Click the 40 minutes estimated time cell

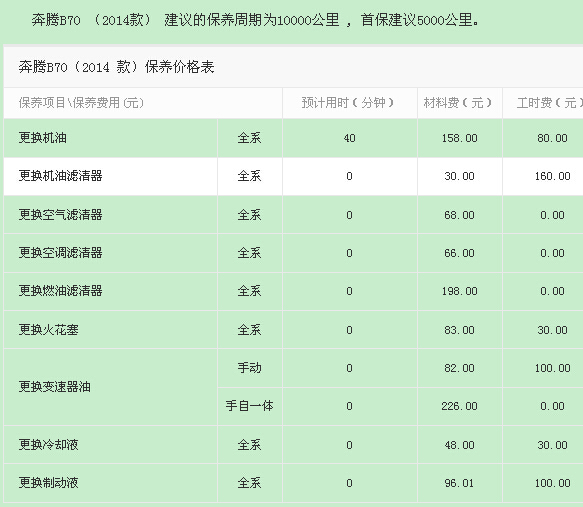click(350, 138)
